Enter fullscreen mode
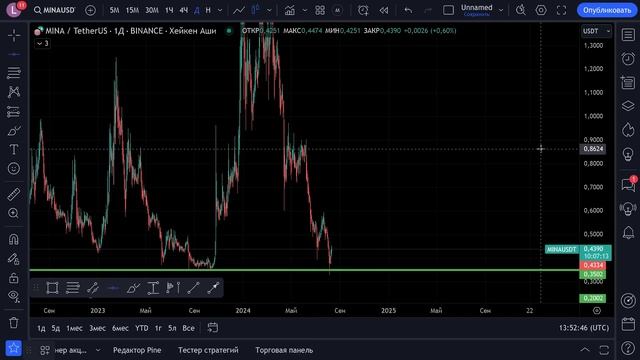Screen dimensions: 640x360 [561, 10]
